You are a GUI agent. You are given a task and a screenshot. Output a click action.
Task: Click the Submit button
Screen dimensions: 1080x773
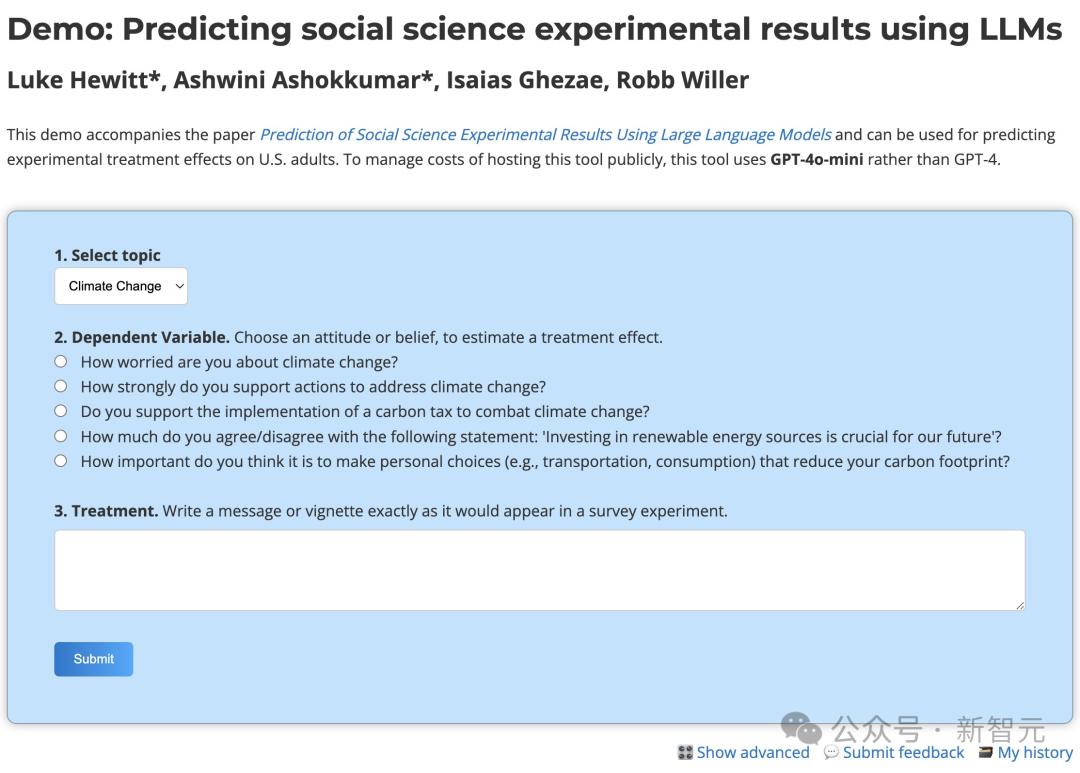click(x=93, y=659)
